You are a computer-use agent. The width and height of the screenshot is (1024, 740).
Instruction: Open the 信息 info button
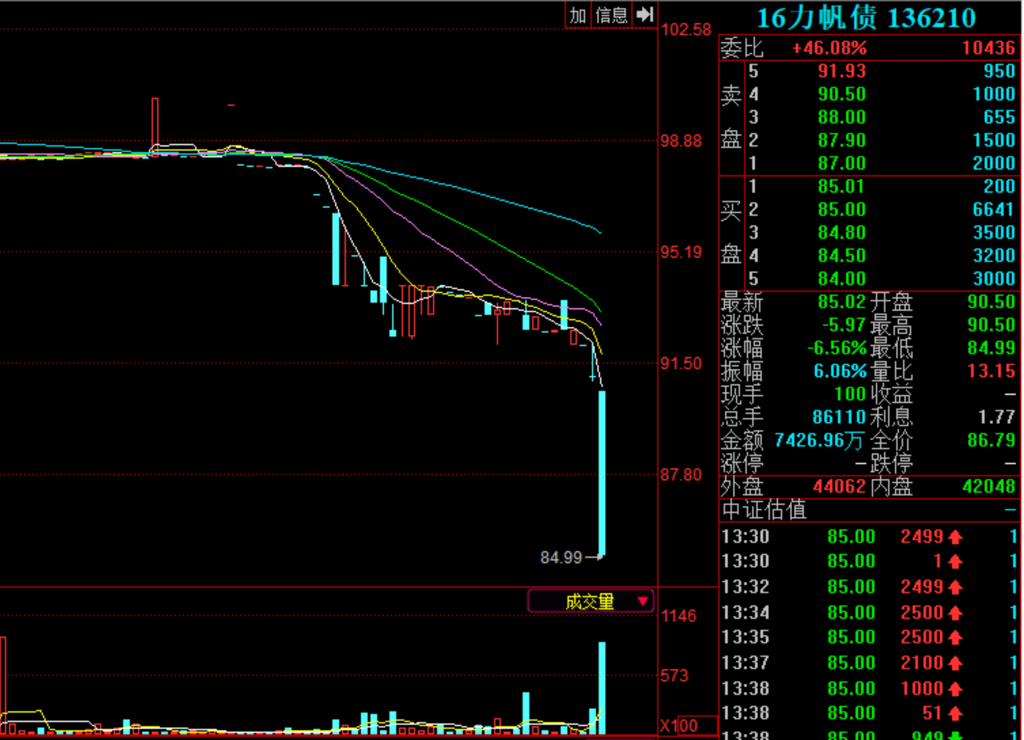click(611, 15)
